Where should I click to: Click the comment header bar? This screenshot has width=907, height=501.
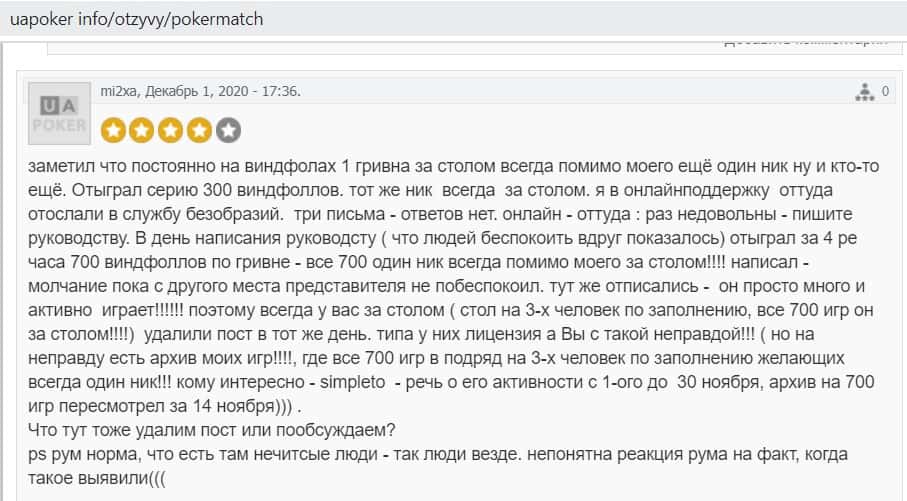[x=500, y=91]
